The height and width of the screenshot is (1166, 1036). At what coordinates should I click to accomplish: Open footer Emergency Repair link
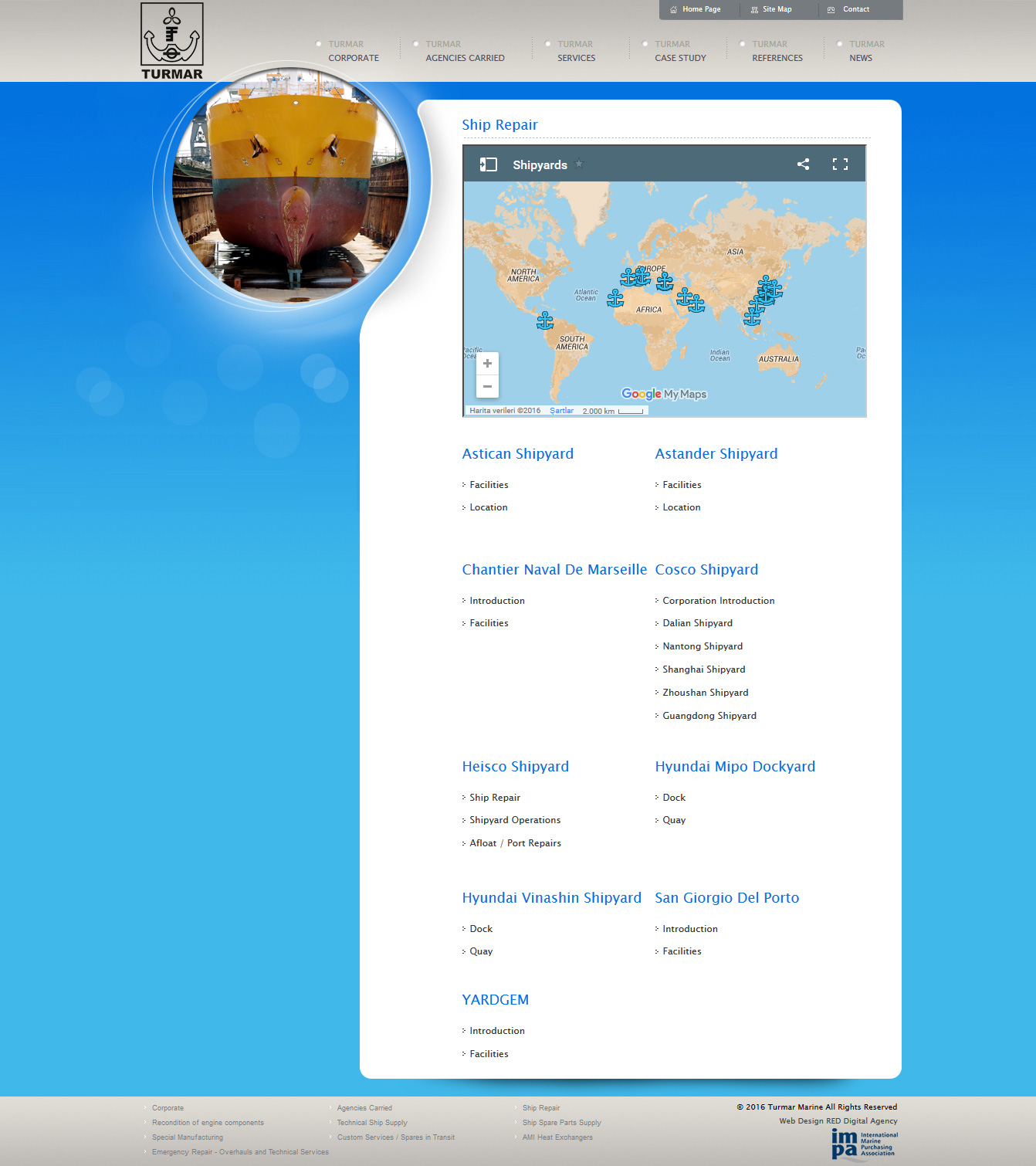tap(240, 1152)
